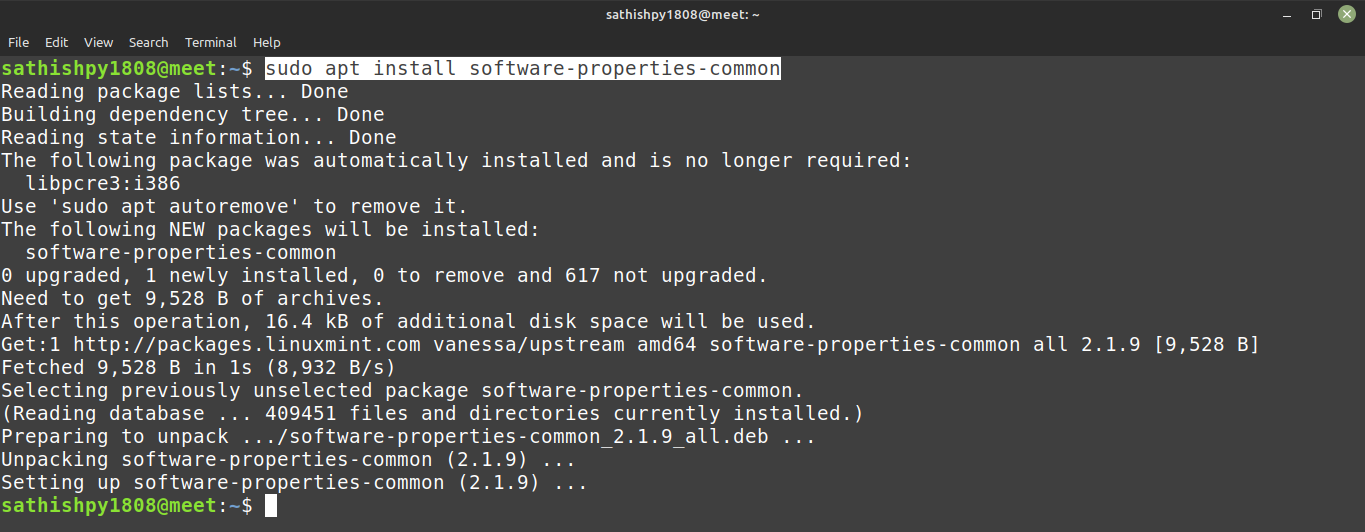Click the packages.linuxmint.com URL
Screen dimensions: 1365x532
pos(252,345)
